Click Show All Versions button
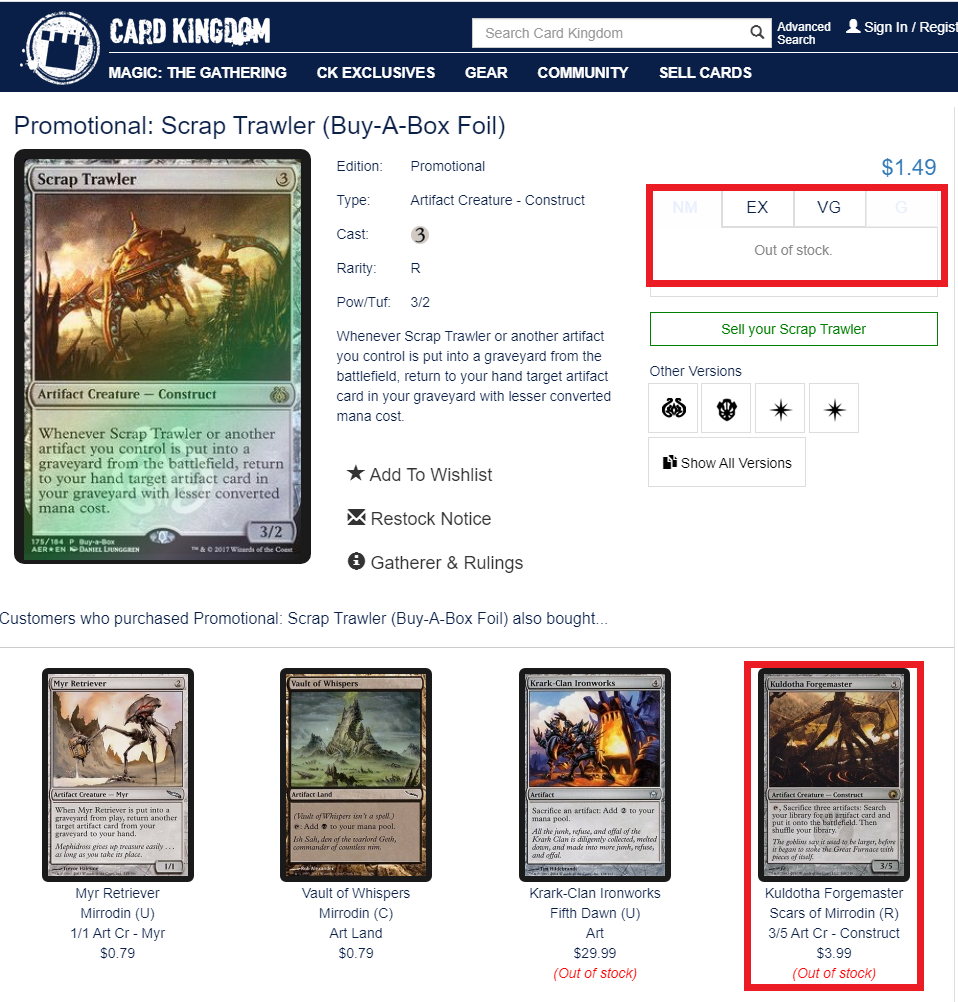The height and width of the screenshot is (1002, 958). click(x=727, y=463)
